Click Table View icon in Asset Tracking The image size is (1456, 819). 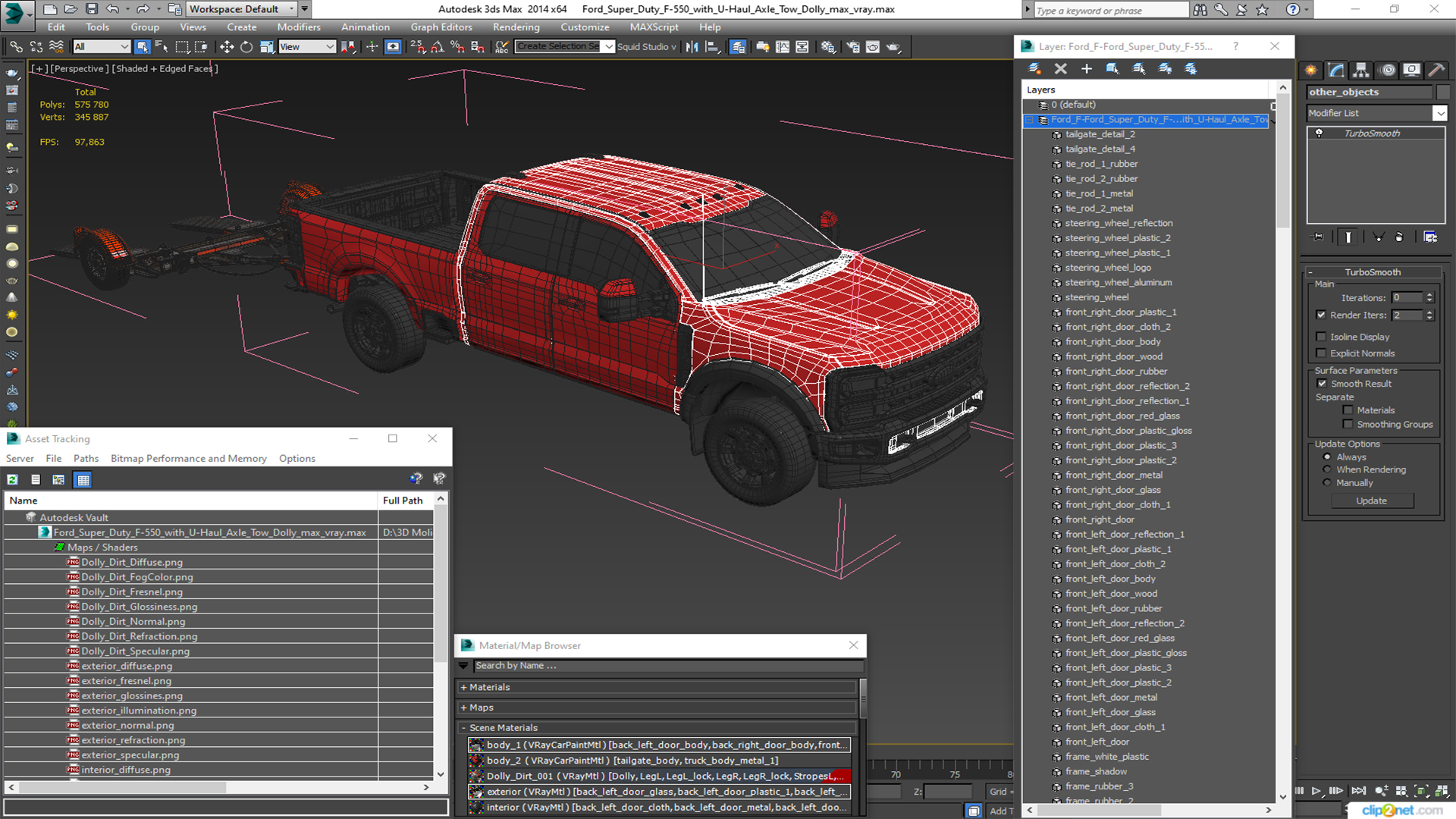[x=83, y=479]
